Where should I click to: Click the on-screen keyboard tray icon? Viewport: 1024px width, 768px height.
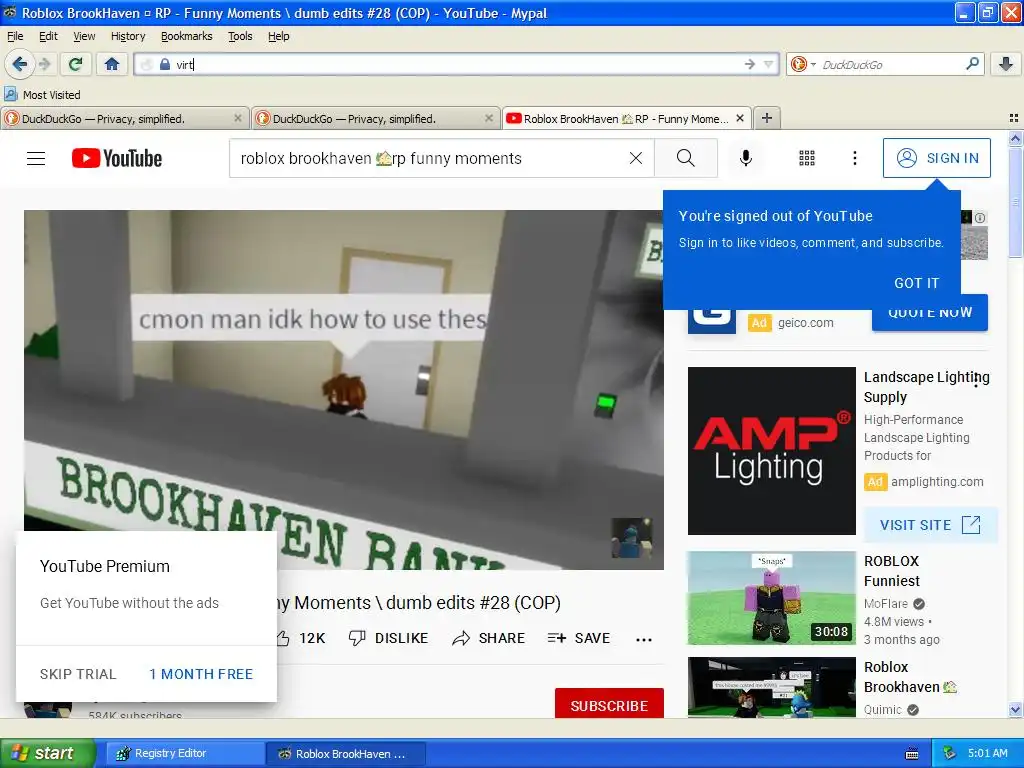pos(912,754)
